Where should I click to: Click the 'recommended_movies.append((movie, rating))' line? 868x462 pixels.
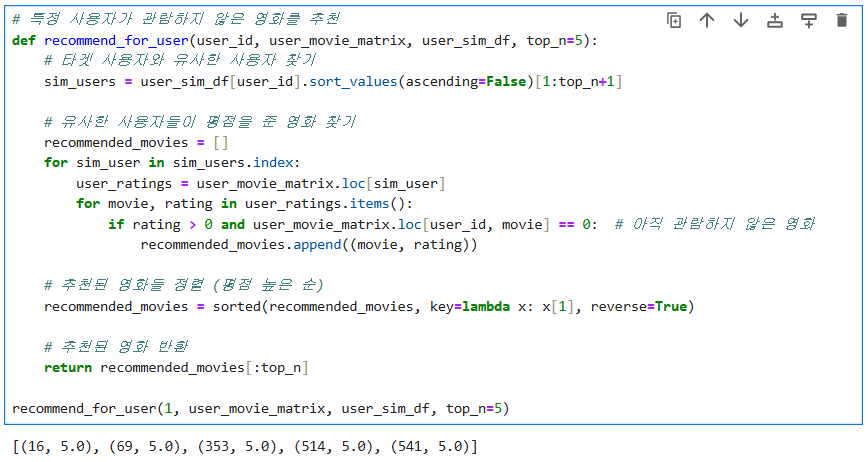click(308, 245)
